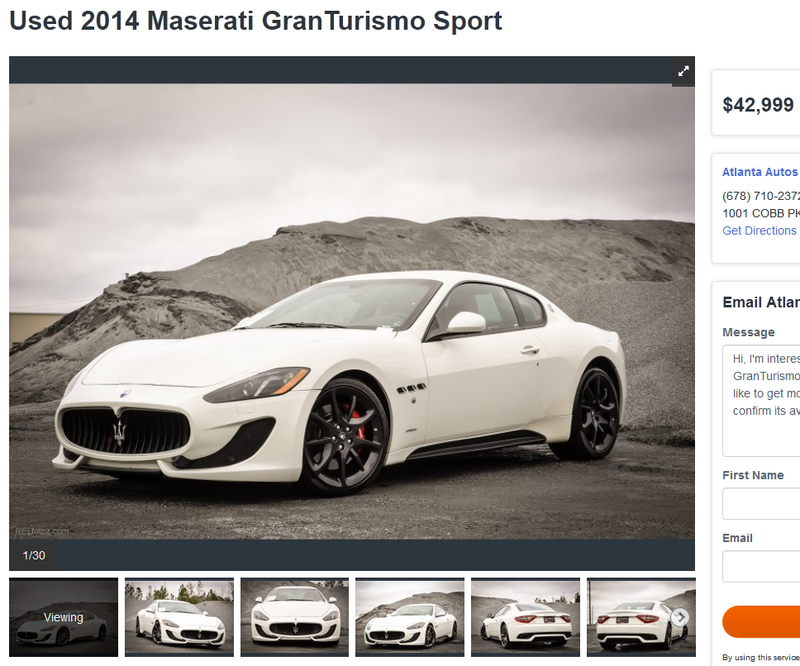Open fourth thumbnail of car by hill
800x666 pixels.
click(410, 617)
